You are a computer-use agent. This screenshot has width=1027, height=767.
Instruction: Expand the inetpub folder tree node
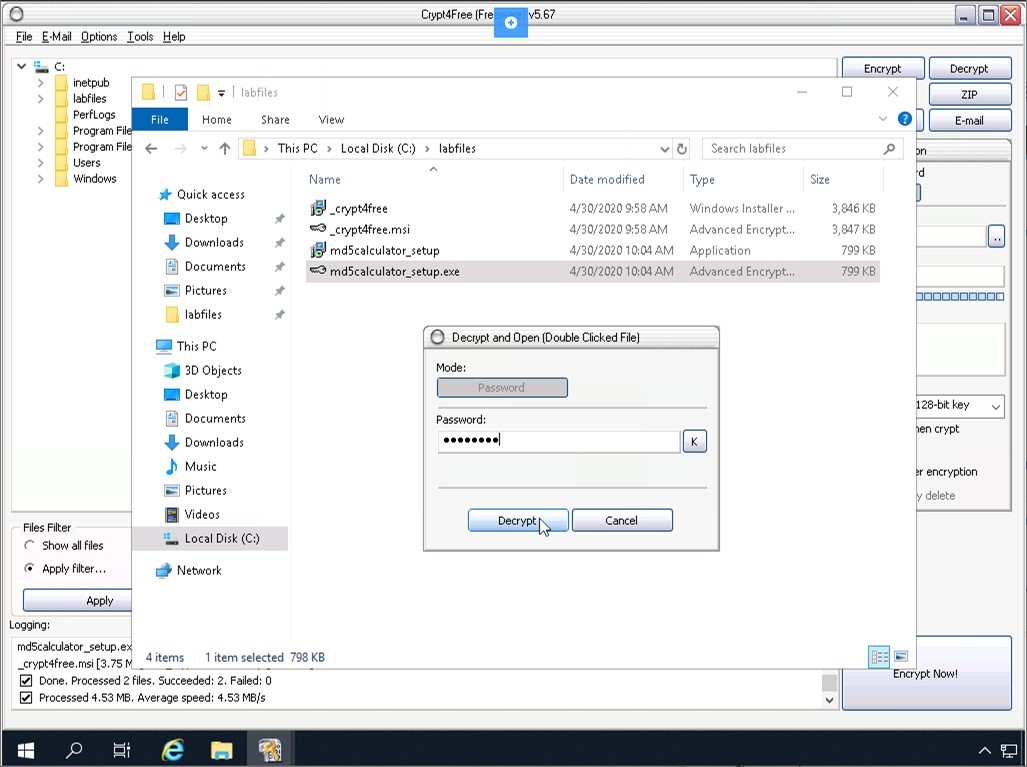41,83
